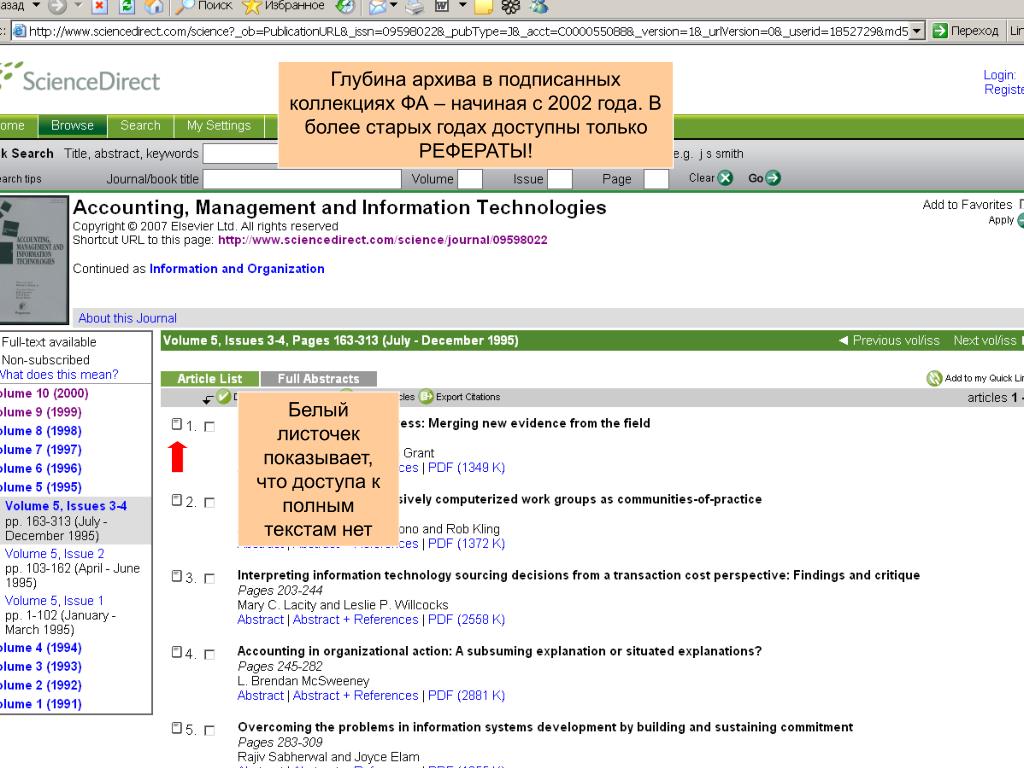The height and width of the screenshot is (768, 1024).
Task: Go to Previous vol/iss
Action: (889, 340)
